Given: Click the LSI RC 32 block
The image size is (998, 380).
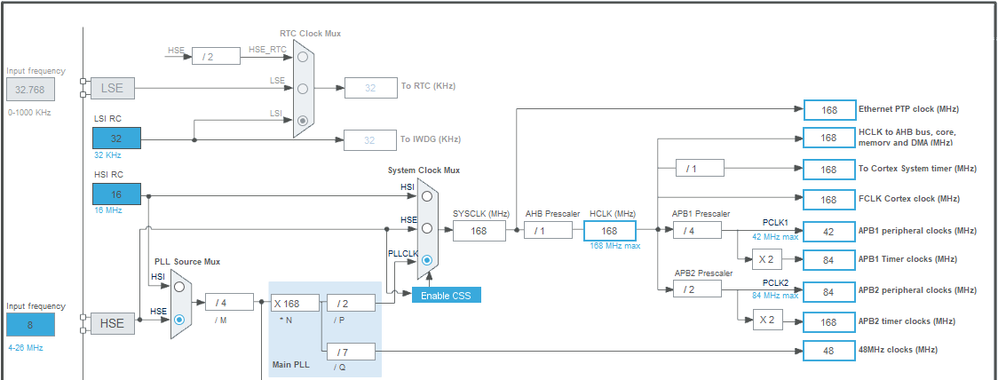Looking at the screenshot, I should [x=116, y=138].
